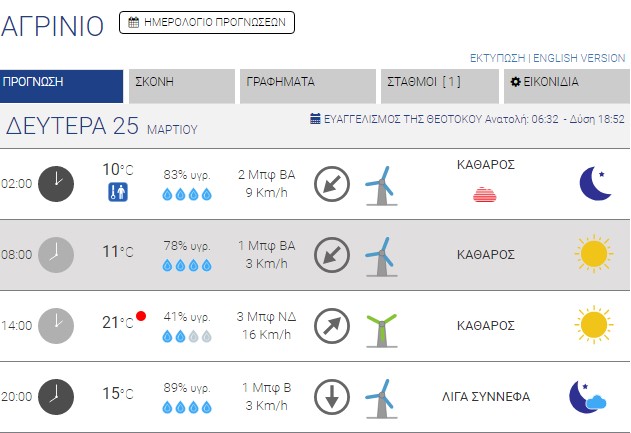
Task: Open the ΓΡΑΦΗΜΑΤΑ tab
Action: (x=306, y=83)
